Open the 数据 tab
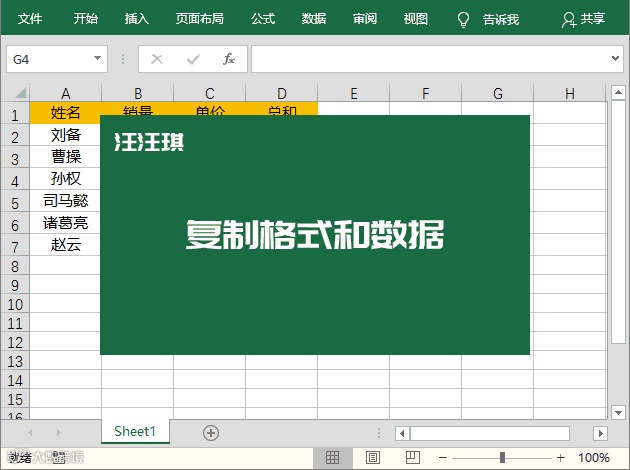630x470 pixels. pos(314,18)
